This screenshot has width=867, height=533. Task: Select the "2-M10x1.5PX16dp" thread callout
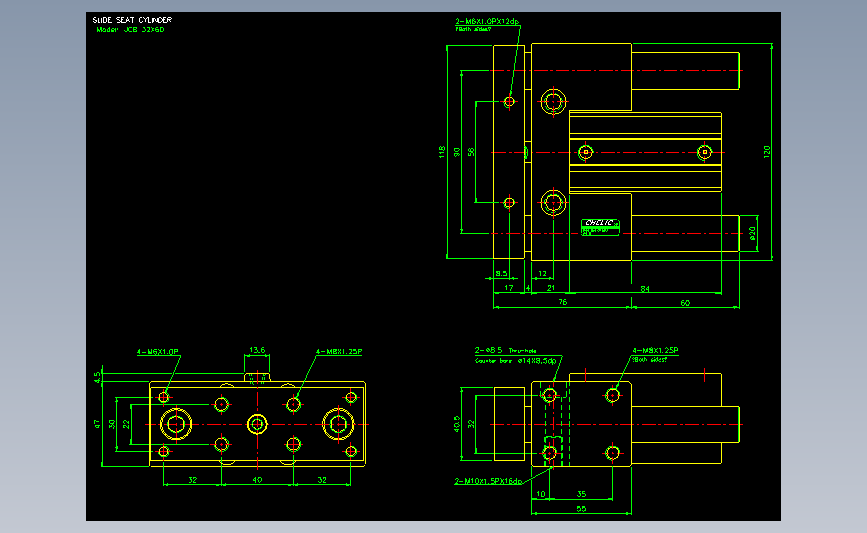[488, 481]
